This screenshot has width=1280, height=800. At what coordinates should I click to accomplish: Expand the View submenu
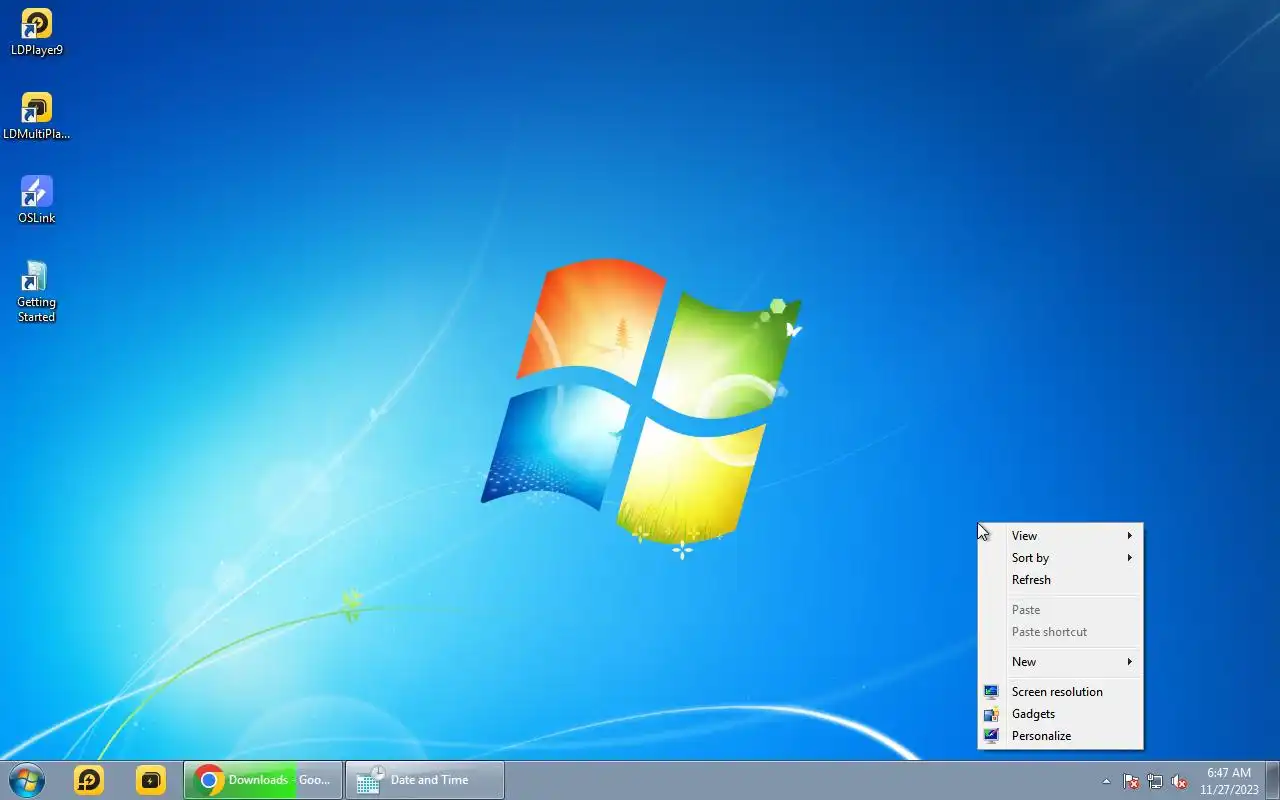point(1060,536)
